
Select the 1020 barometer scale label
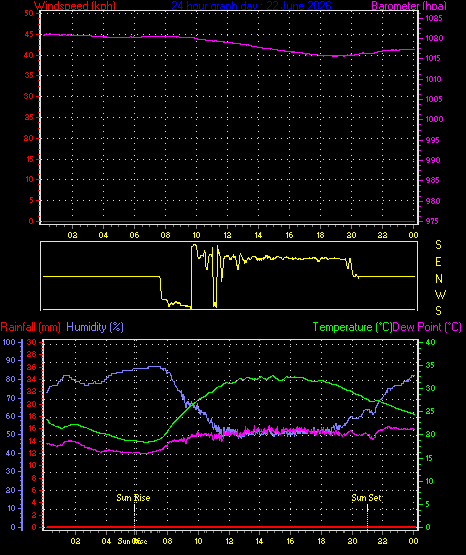click(x=434, y=38)
